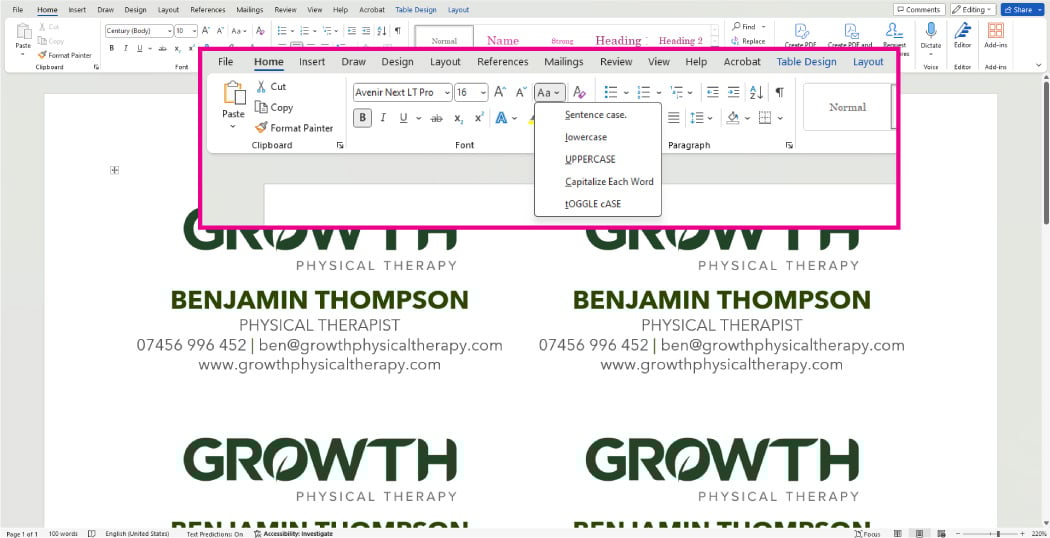The height and width of the screenshot is (538, 1050).
Task: Open Clipboard dialog launcher in enlarged inset
Action: click(340, 145)
